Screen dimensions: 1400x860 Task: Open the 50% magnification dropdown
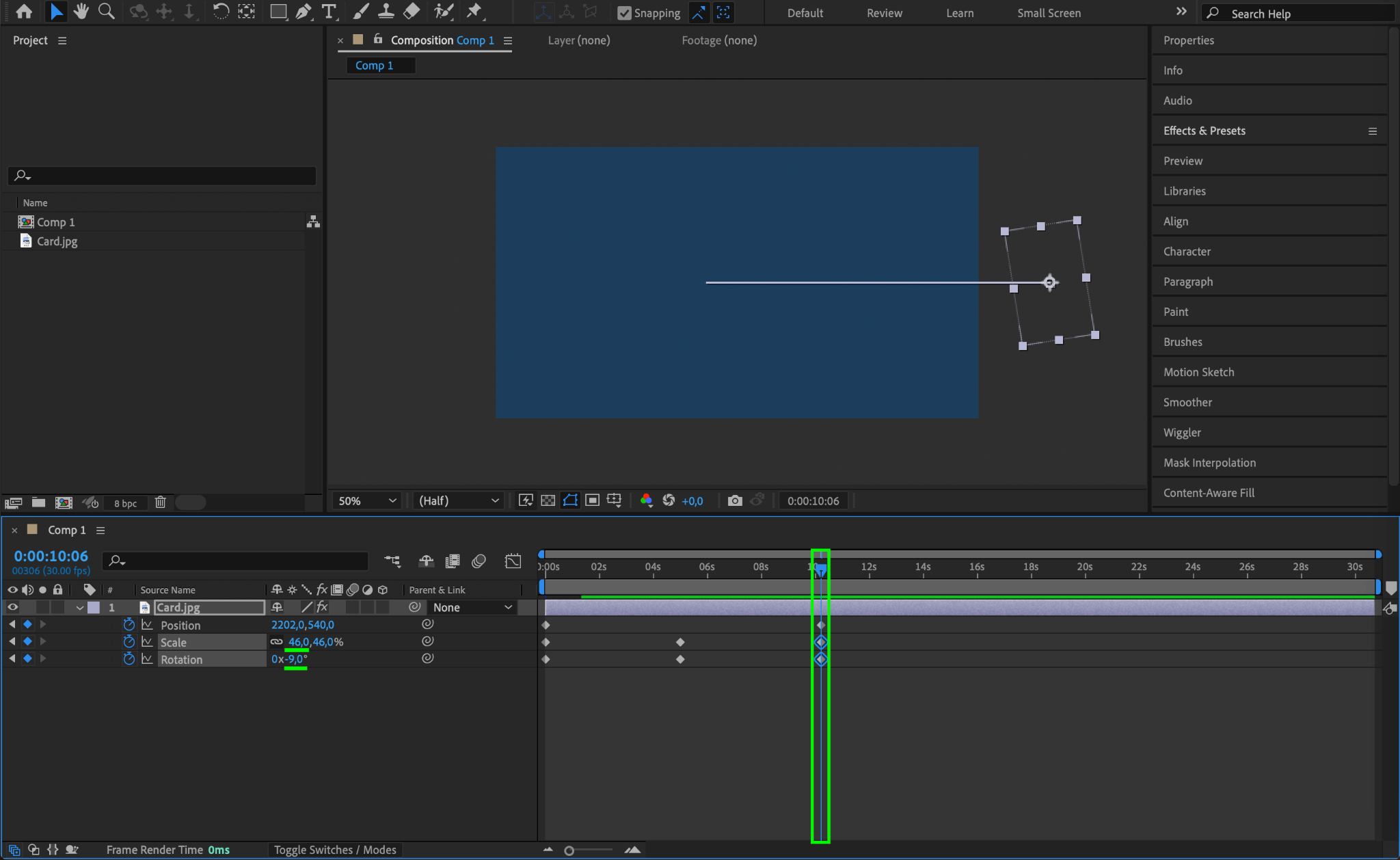pyautogui.click(x=366, y=500)
